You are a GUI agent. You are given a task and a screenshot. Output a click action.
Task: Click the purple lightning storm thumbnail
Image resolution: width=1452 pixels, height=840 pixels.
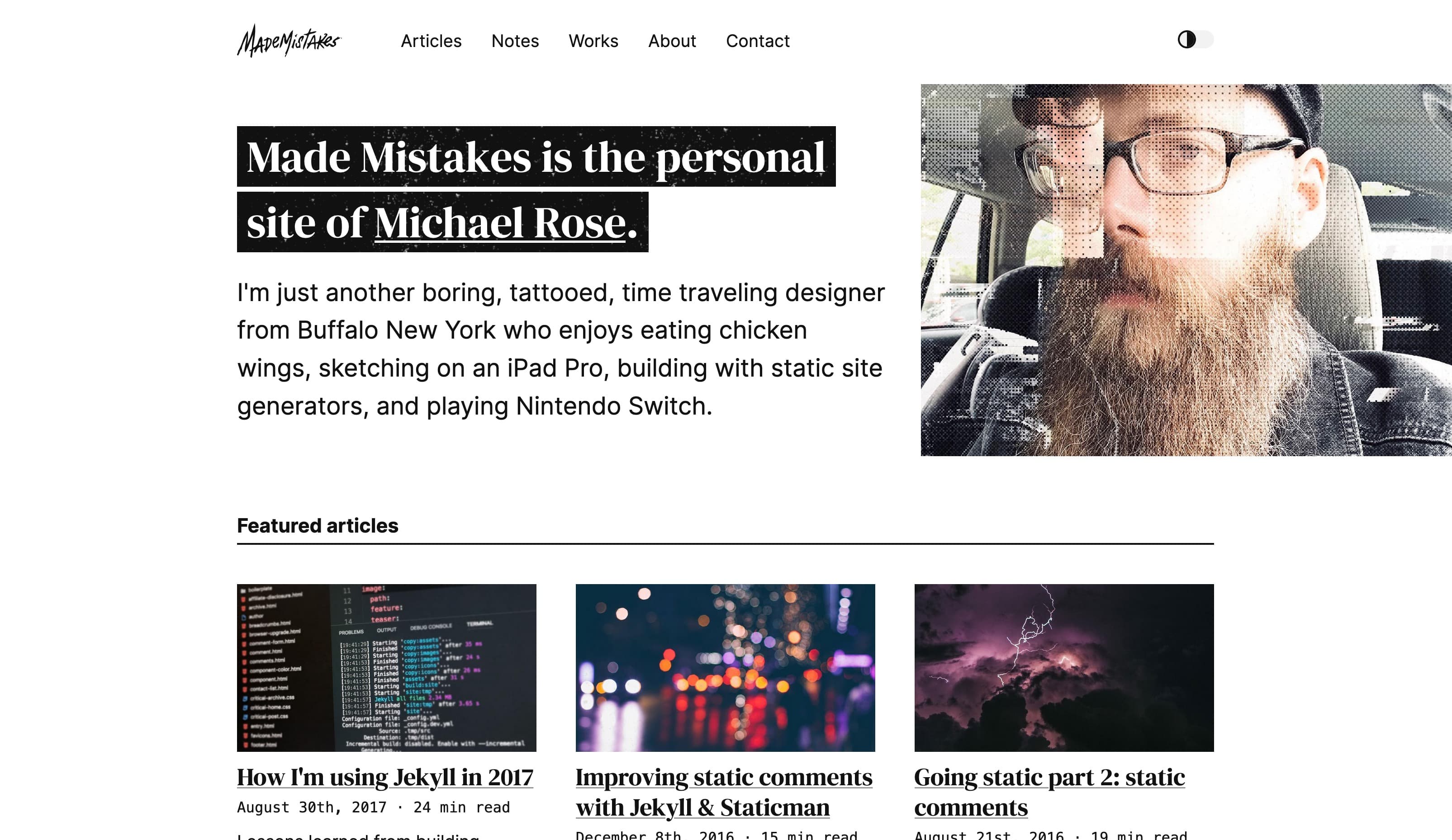coord(1064,668)
